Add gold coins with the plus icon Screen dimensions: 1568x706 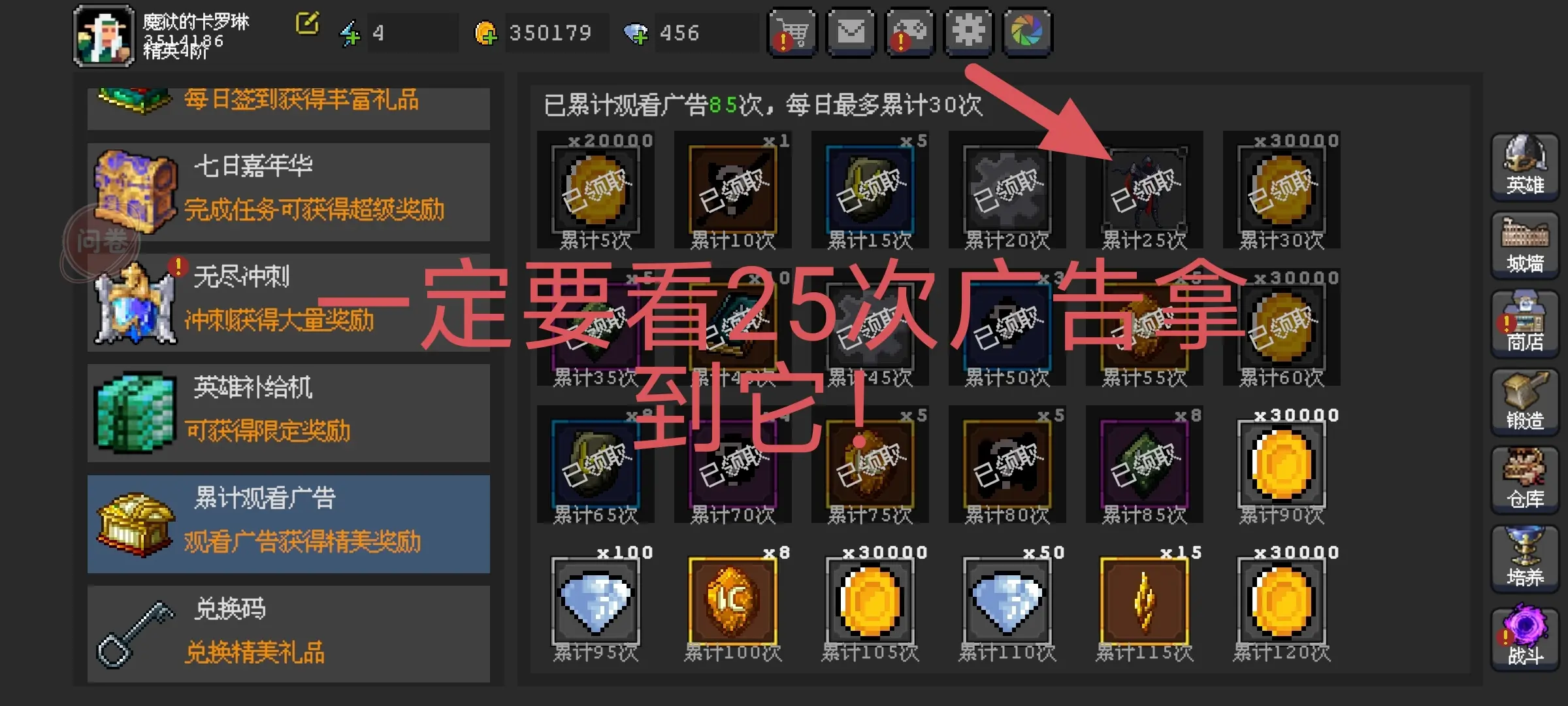coord(485,33)
